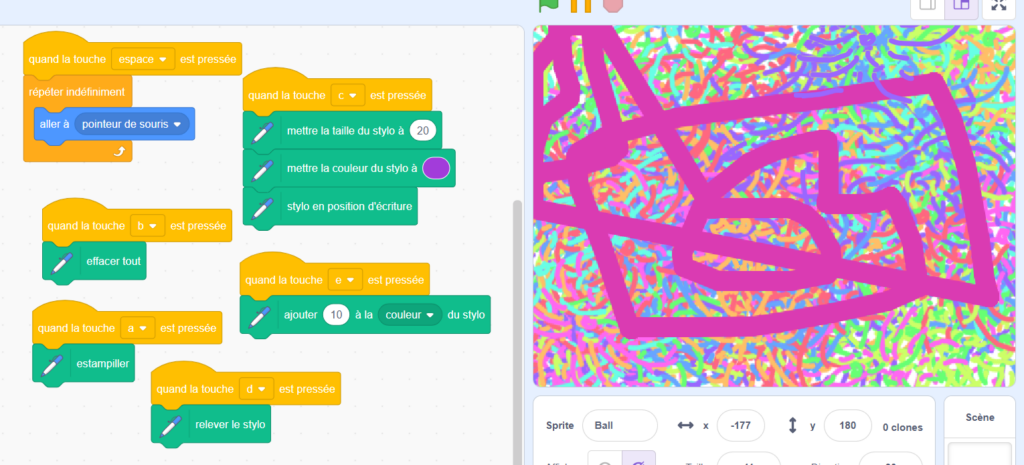Select the large stage layout icon
This screenshot has width=1024, height=465.
click(x=961, y=6)
